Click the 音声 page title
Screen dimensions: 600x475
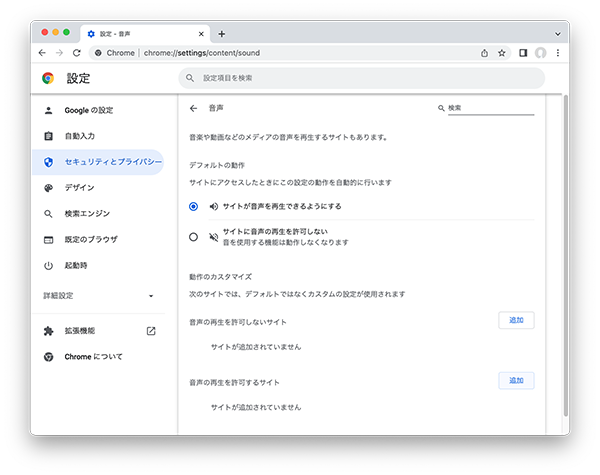tap(216, 108)
